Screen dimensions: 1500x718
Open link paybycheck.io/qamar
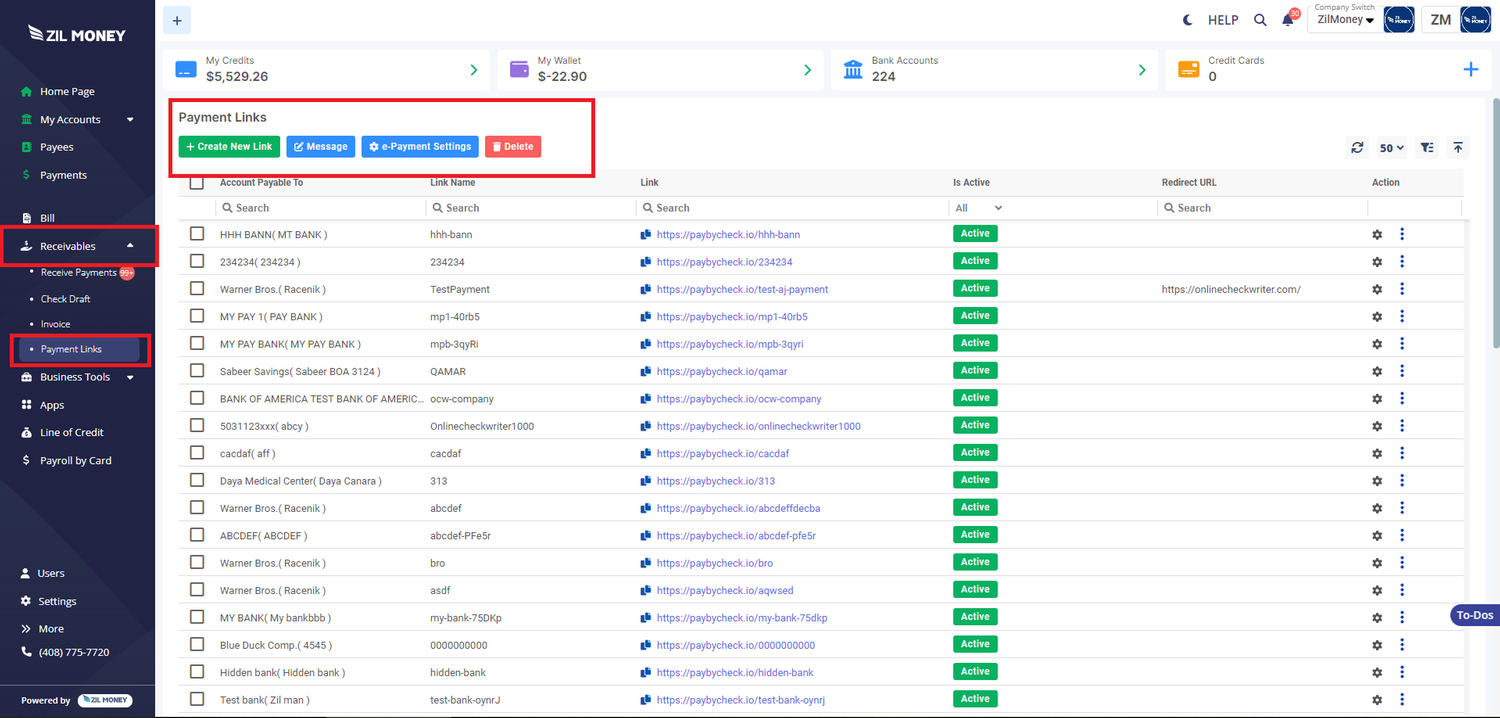click(722, 371)
